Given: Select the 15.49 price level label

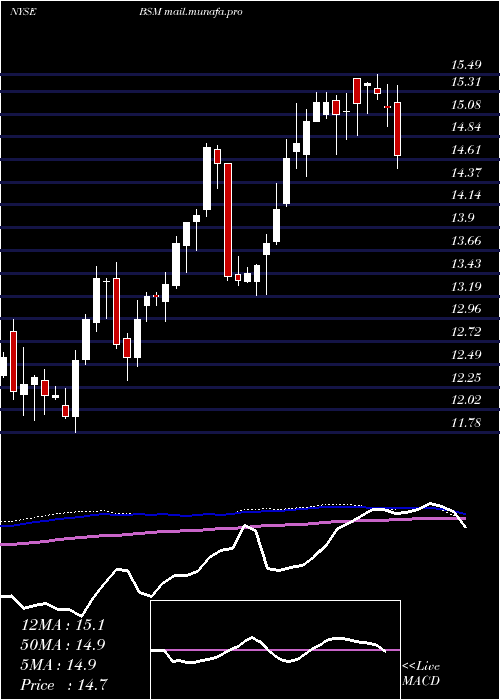Looking at the screenshot, I should click(x=466, y=65).
